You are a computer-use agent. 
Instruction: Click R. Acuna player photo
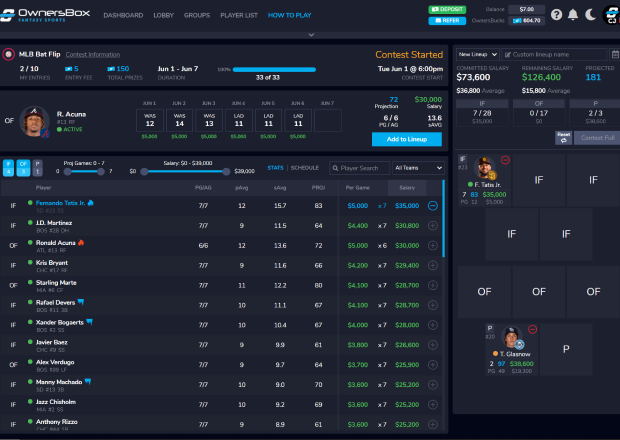coord(34,121)
